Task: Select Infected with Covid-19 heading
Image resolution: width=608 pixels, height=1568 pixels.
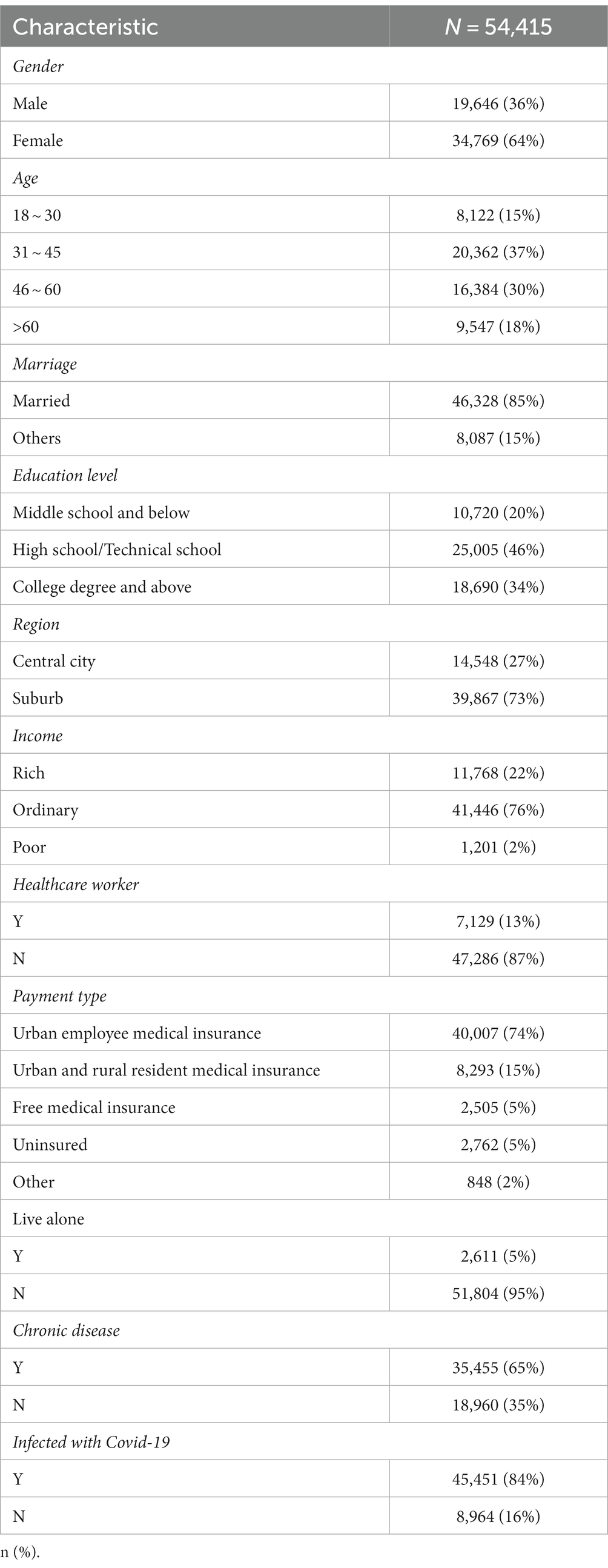Action: (91, 1442)
